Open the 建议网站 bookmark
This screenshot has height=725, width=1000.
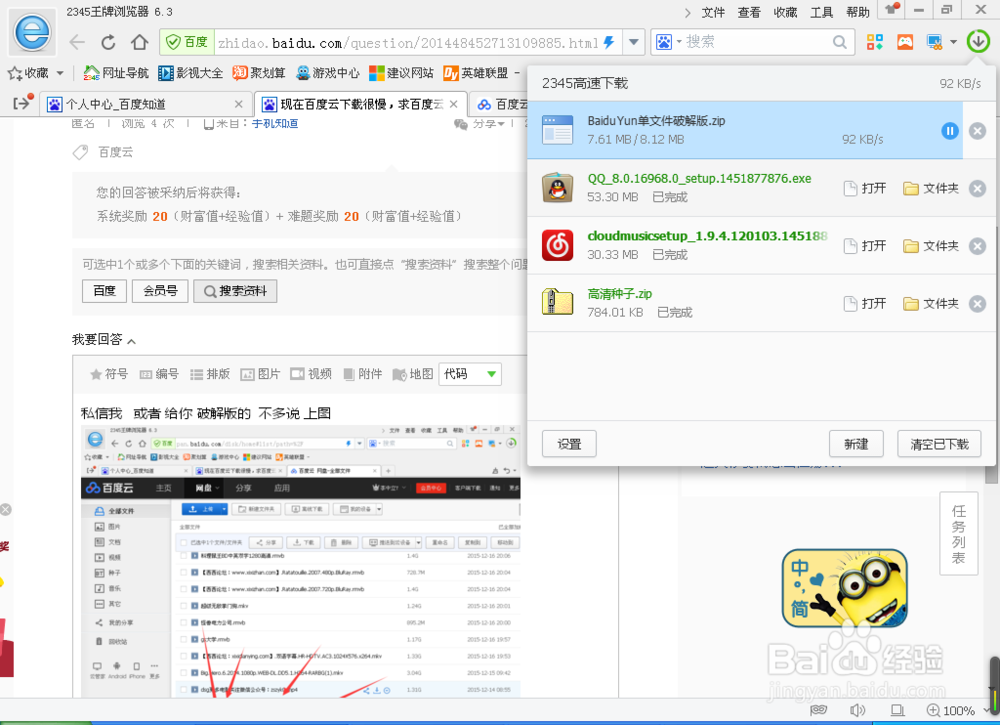(x=401, y=73)
